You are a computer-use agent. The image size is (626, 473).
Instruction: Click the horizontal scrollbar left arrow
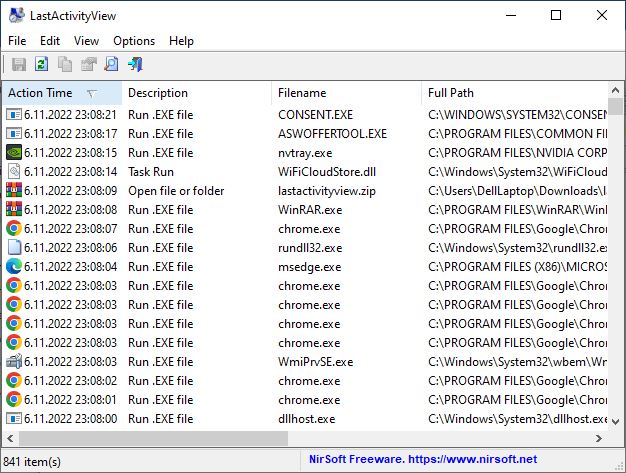(10, 438)
